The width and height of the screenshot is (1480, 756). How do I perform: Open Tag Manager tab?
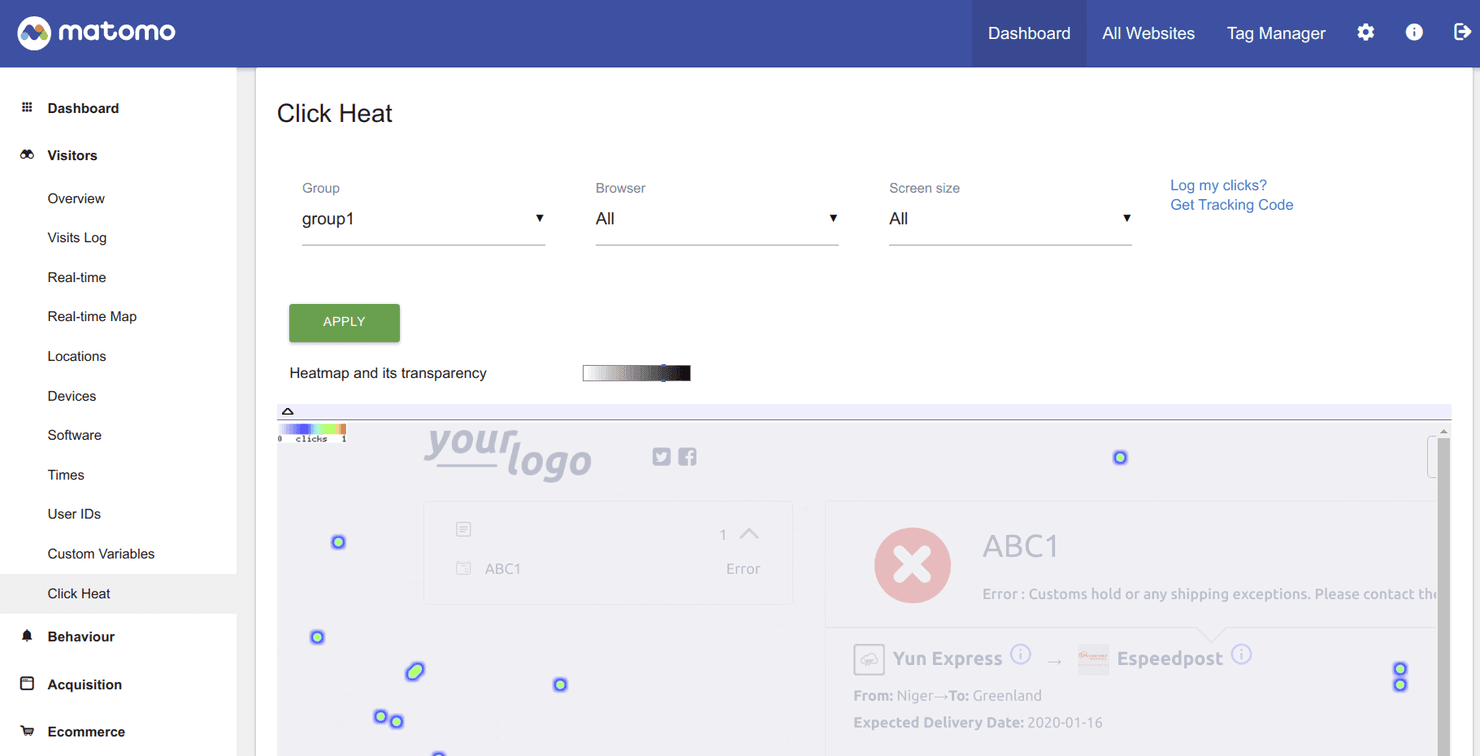[1276, 33]
